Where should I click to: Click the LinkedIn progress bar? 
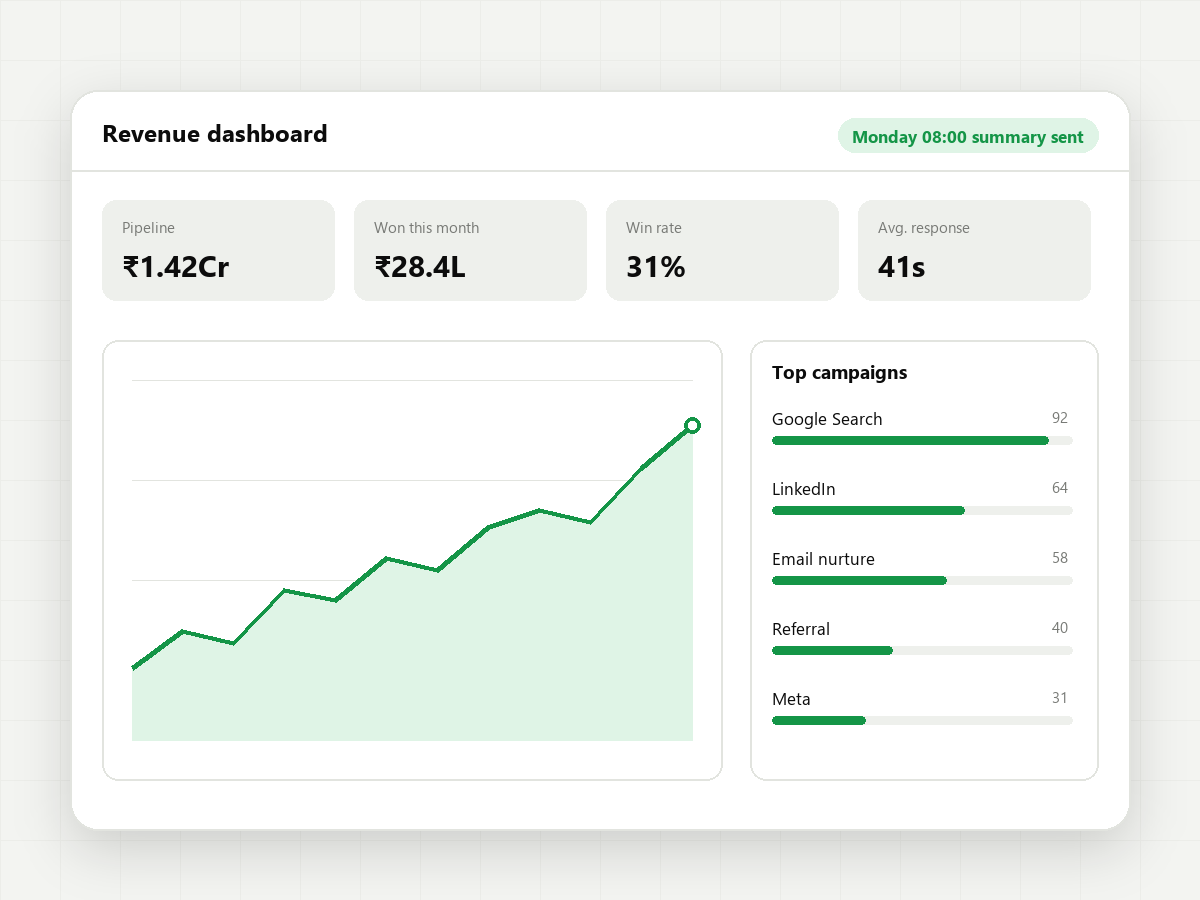tap(922, 510)
